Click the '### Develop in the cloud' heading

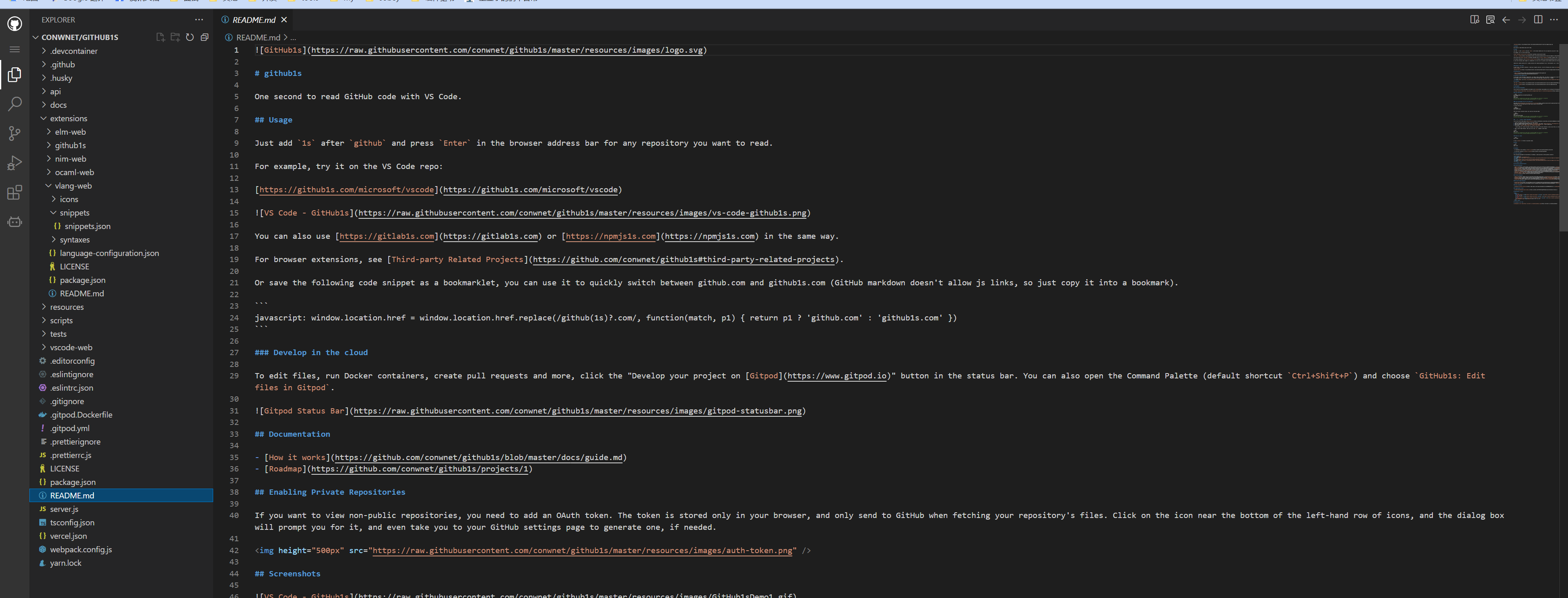(311, 352)
